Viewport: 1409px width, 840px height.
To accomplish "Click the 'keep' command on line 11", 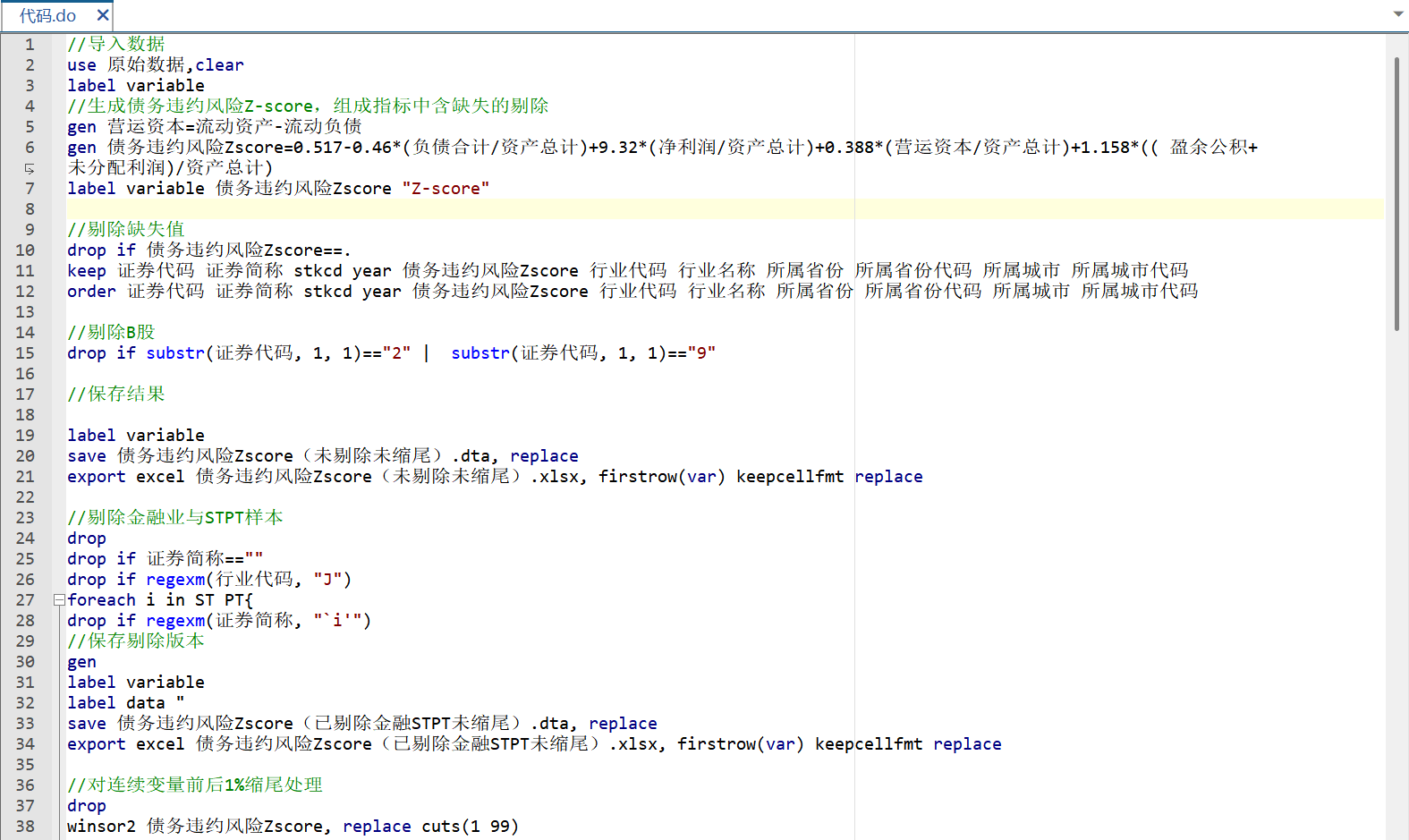I will (x=87, y=271).
